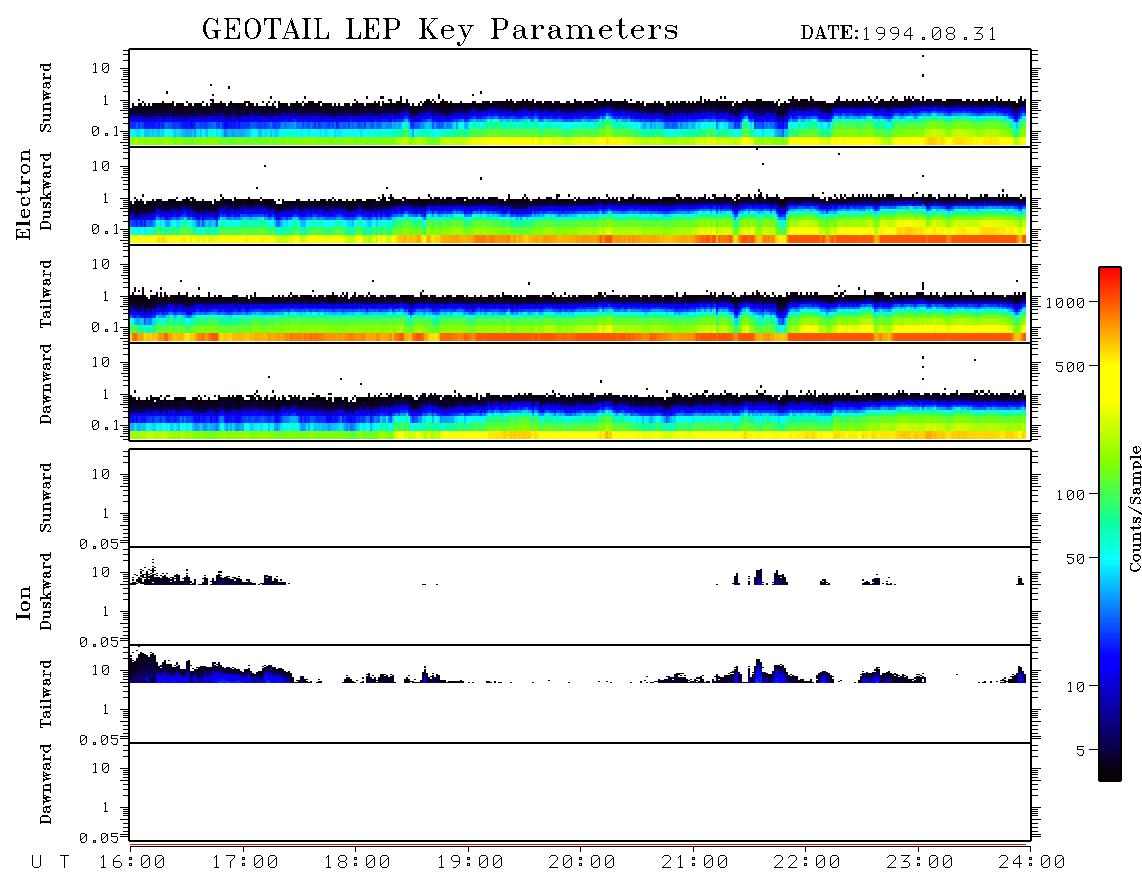
Task: Click the "18:00" time tick label
Action: [x=357, y=862]
